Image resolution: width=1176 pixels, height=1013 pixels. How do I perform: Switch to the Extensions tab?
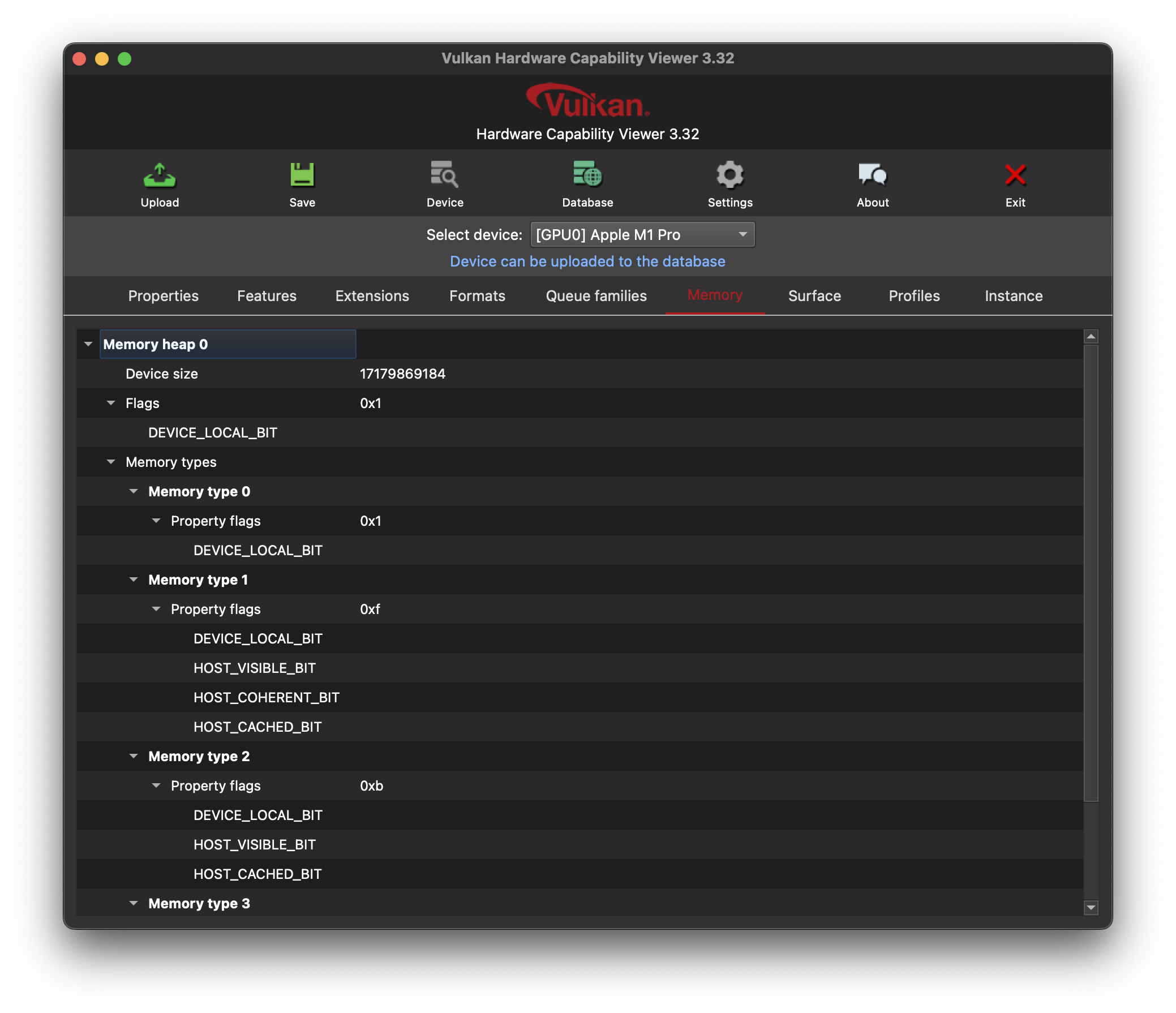[x=372, y=295]
